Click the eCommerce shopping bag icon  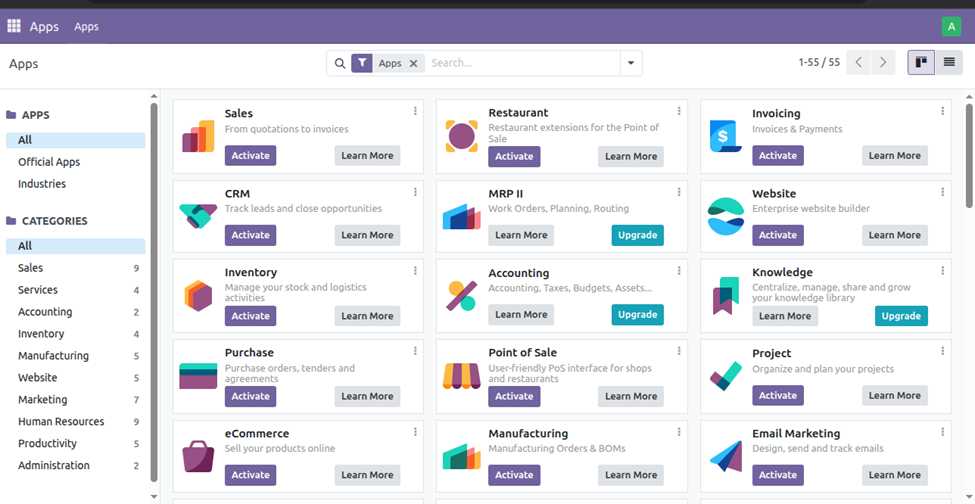coord(198,455)
